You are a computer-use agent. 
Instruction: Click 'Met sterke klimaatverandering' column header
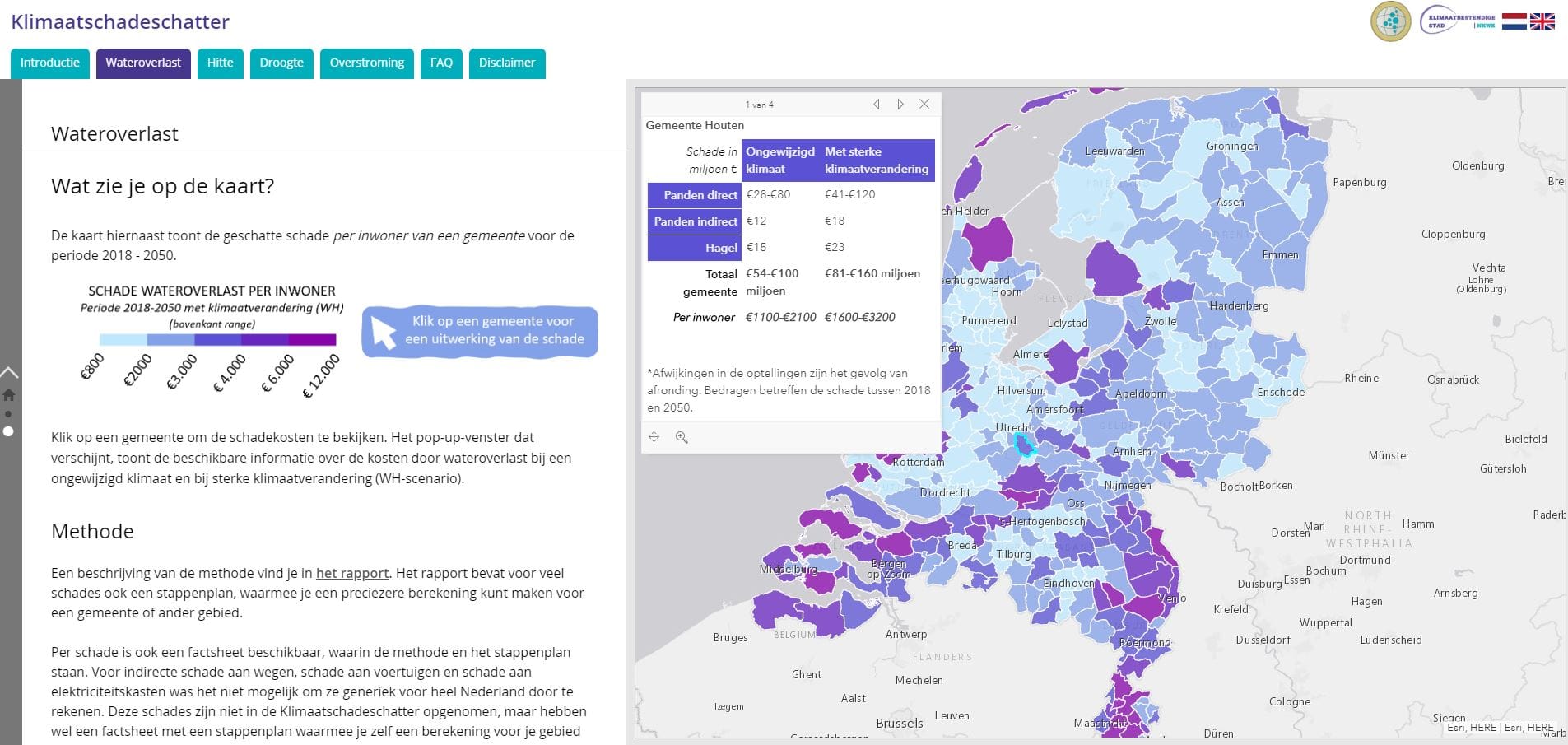pos(877,161)
